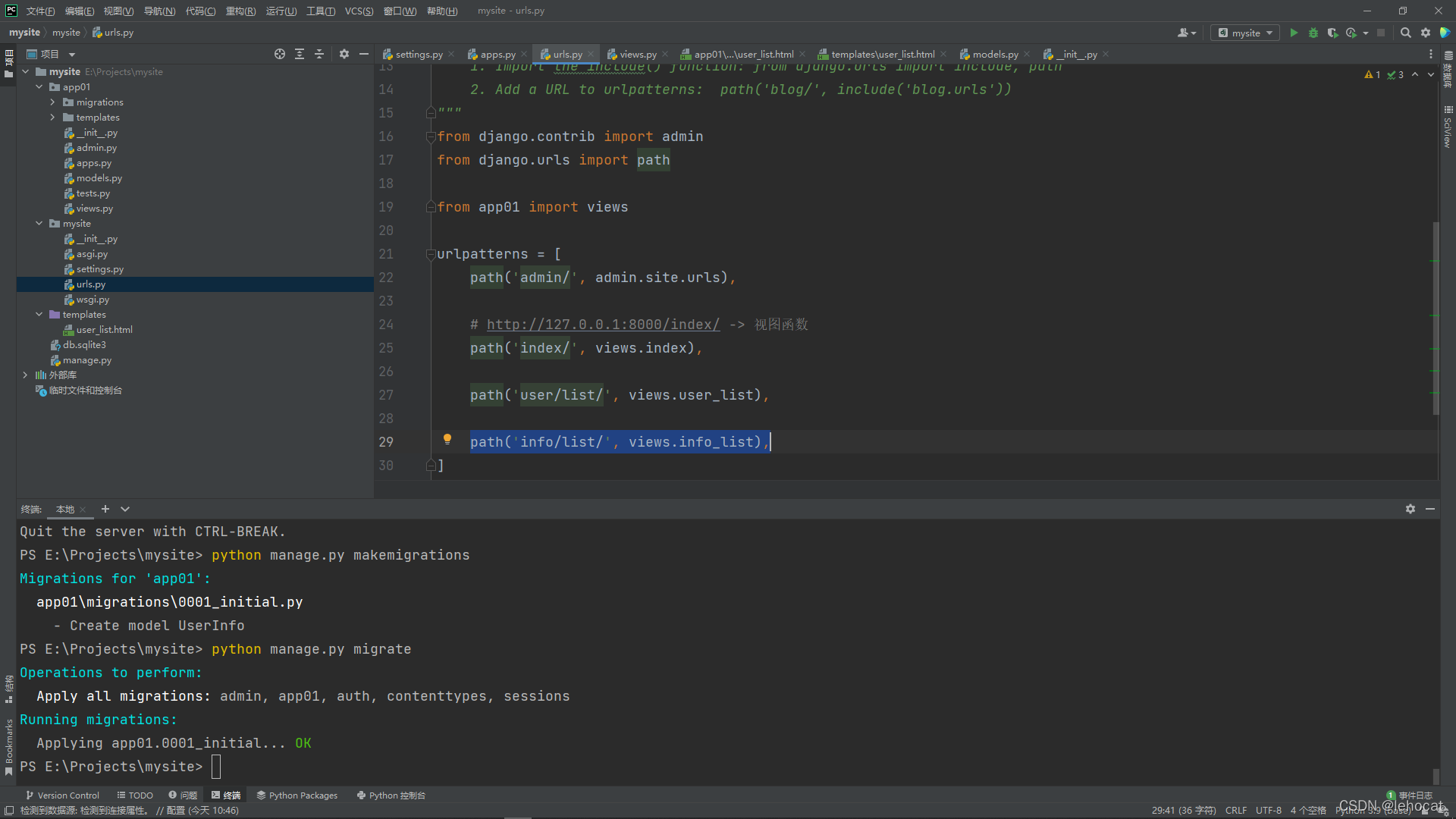Expand the 外部库 node

[25, 375]
